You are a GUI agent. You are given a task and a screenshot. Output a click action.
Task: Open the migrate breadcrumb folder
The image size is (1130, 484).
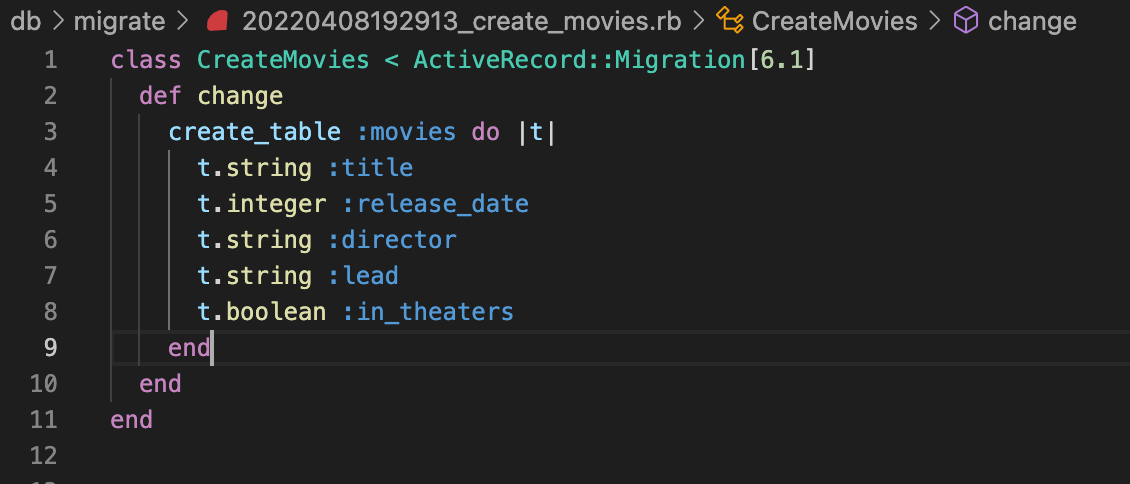[120, 22]
